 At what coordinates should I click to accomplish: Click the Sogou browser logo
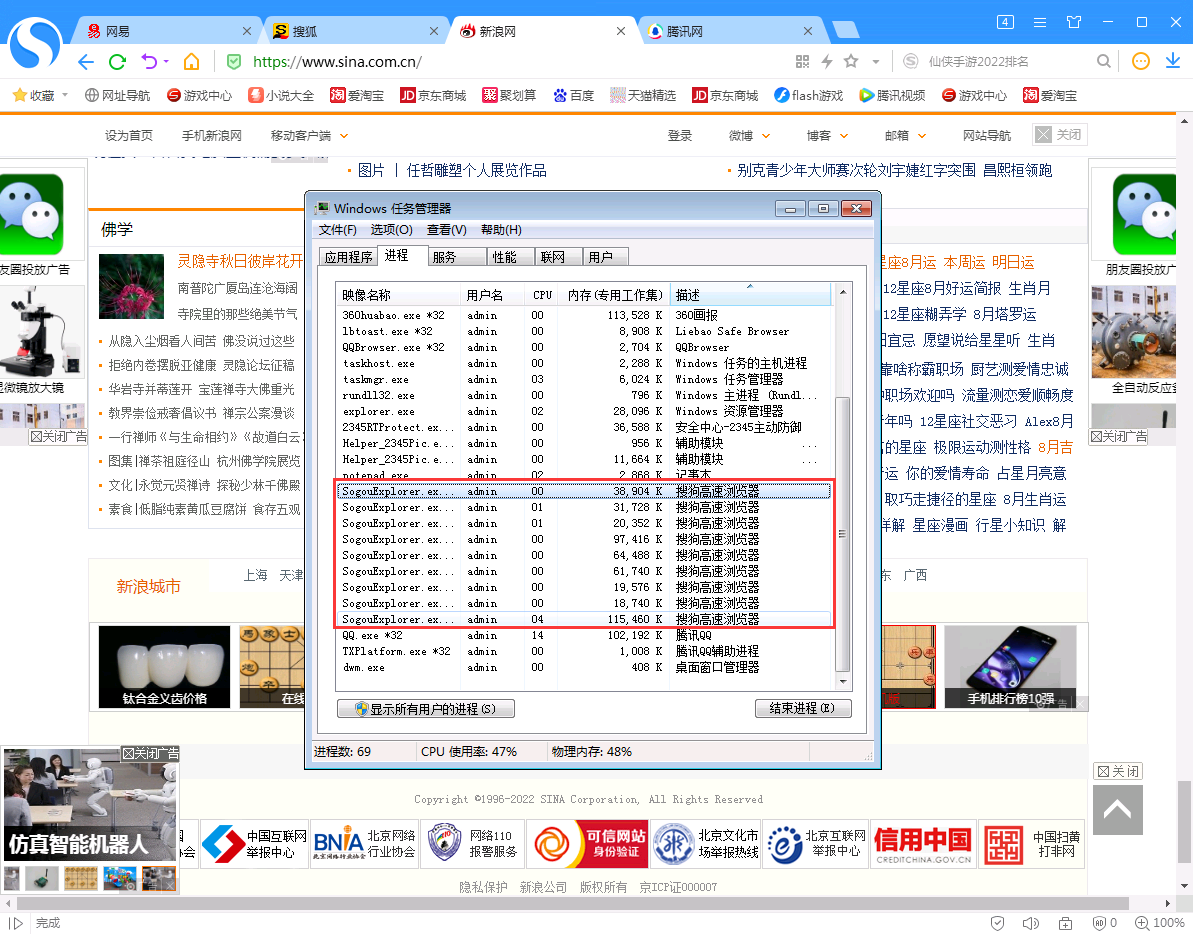click(x=34, y=42)
